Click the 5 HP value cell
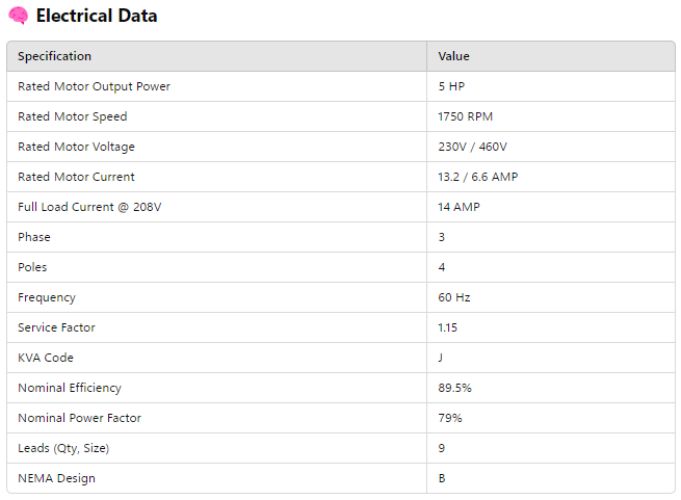 451,87
